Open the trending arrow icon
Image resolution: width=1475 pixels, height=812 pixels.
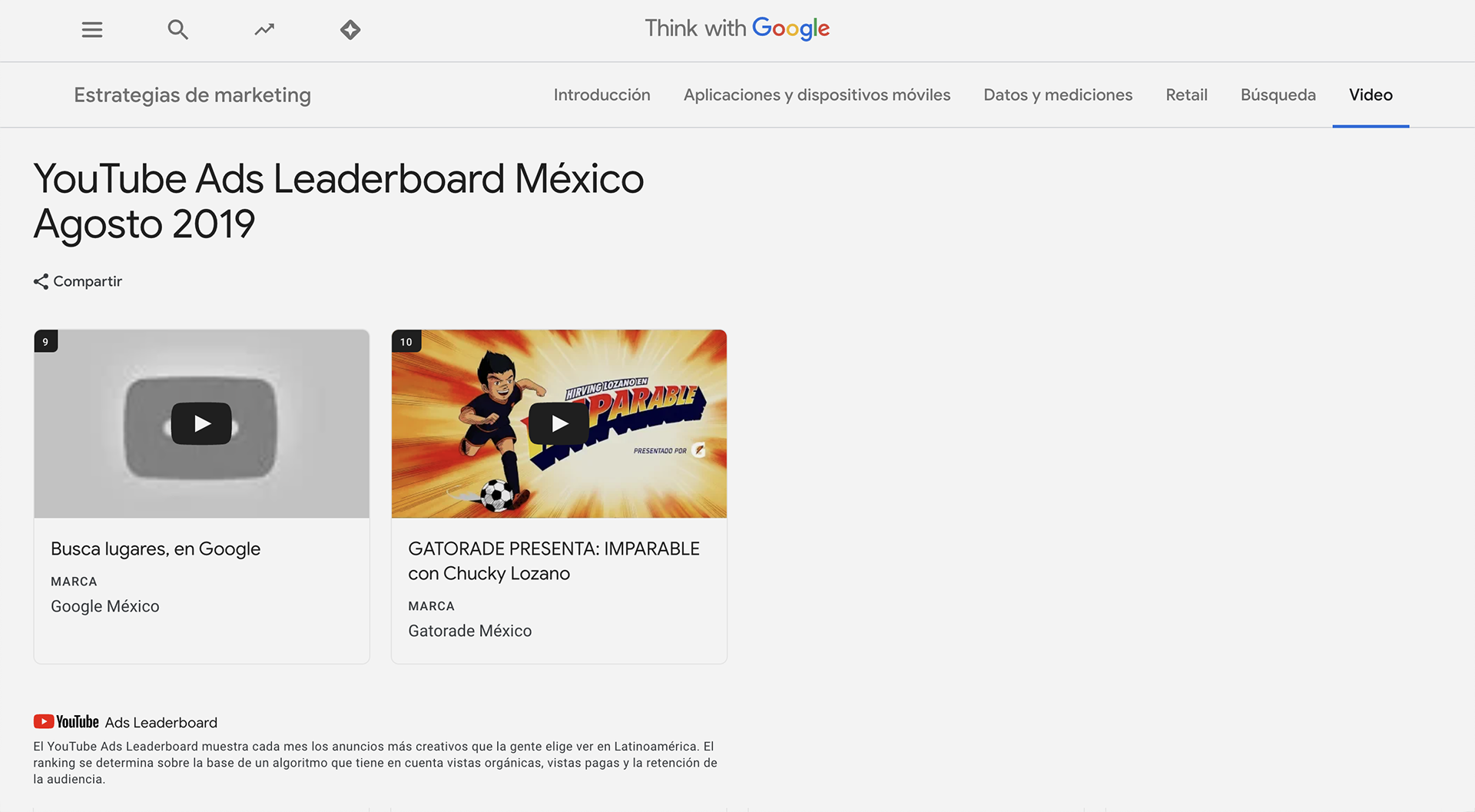pyautogui.click(x=264, y=30)
